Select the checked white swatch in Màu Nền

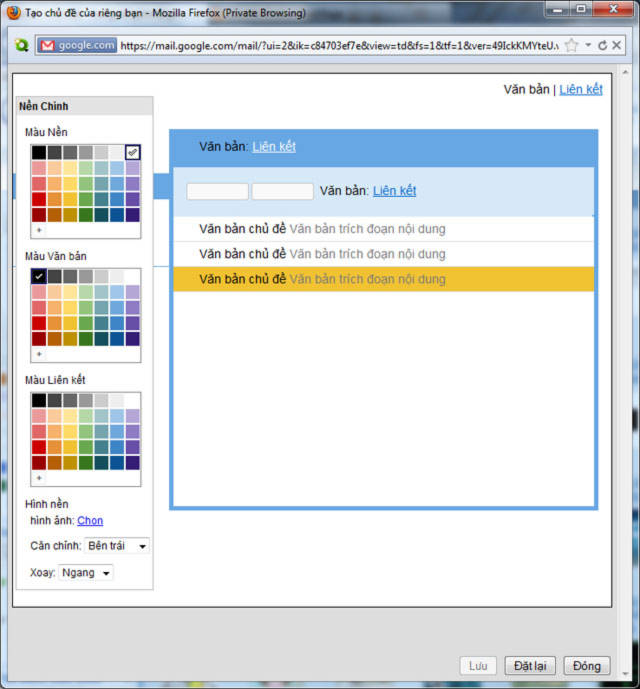coord(132,152)
